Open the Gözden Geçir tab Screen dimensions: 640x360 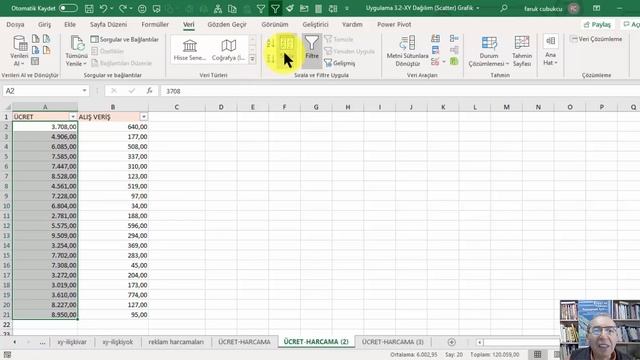click(227, 24)
